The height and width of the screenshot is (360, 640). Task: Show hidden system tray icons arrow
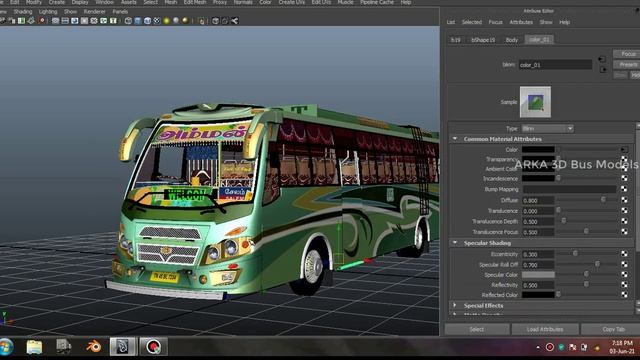point(538,347)
